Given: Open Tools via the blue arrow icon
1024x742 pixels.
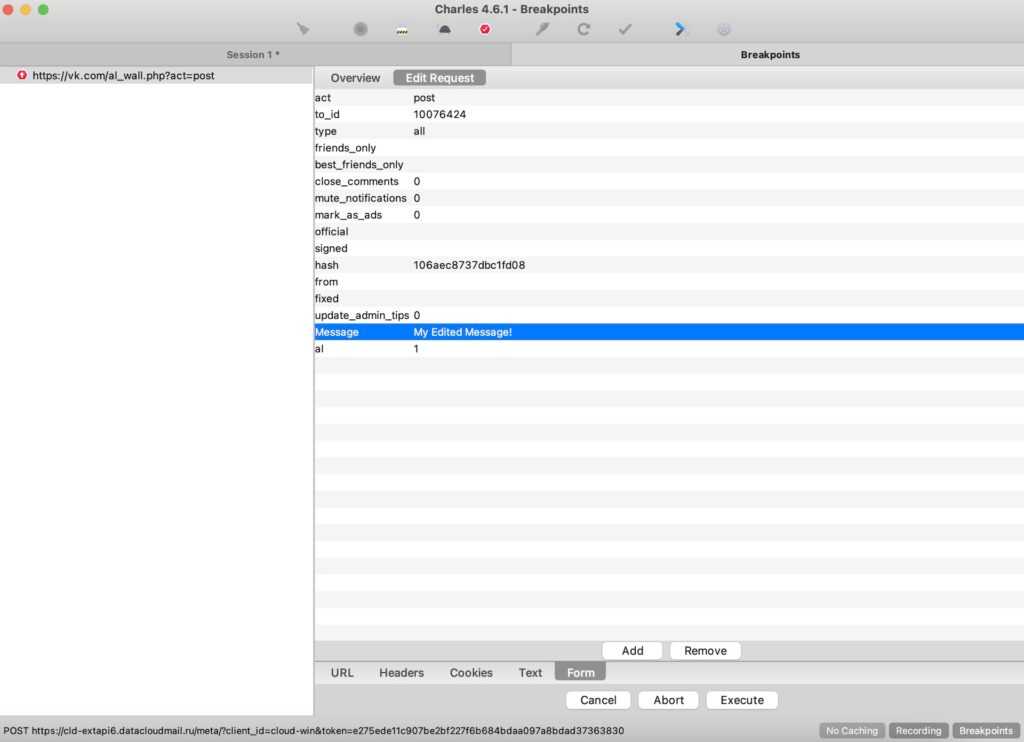Looking at the screenshot, I should click(x=681, y=29).
